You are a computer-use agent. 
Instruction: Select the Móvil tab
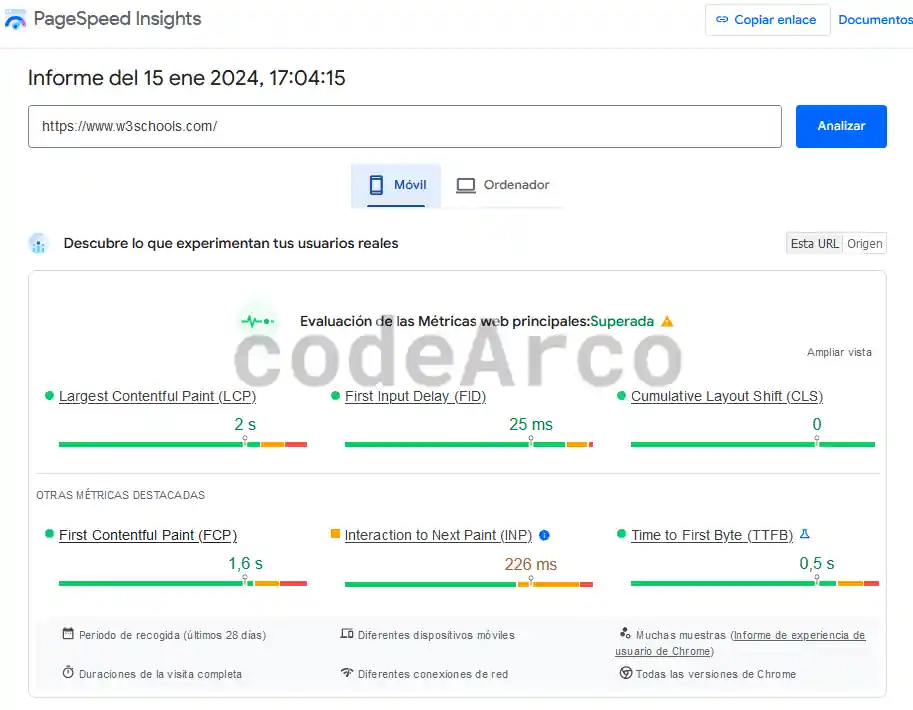click(396, 185)
